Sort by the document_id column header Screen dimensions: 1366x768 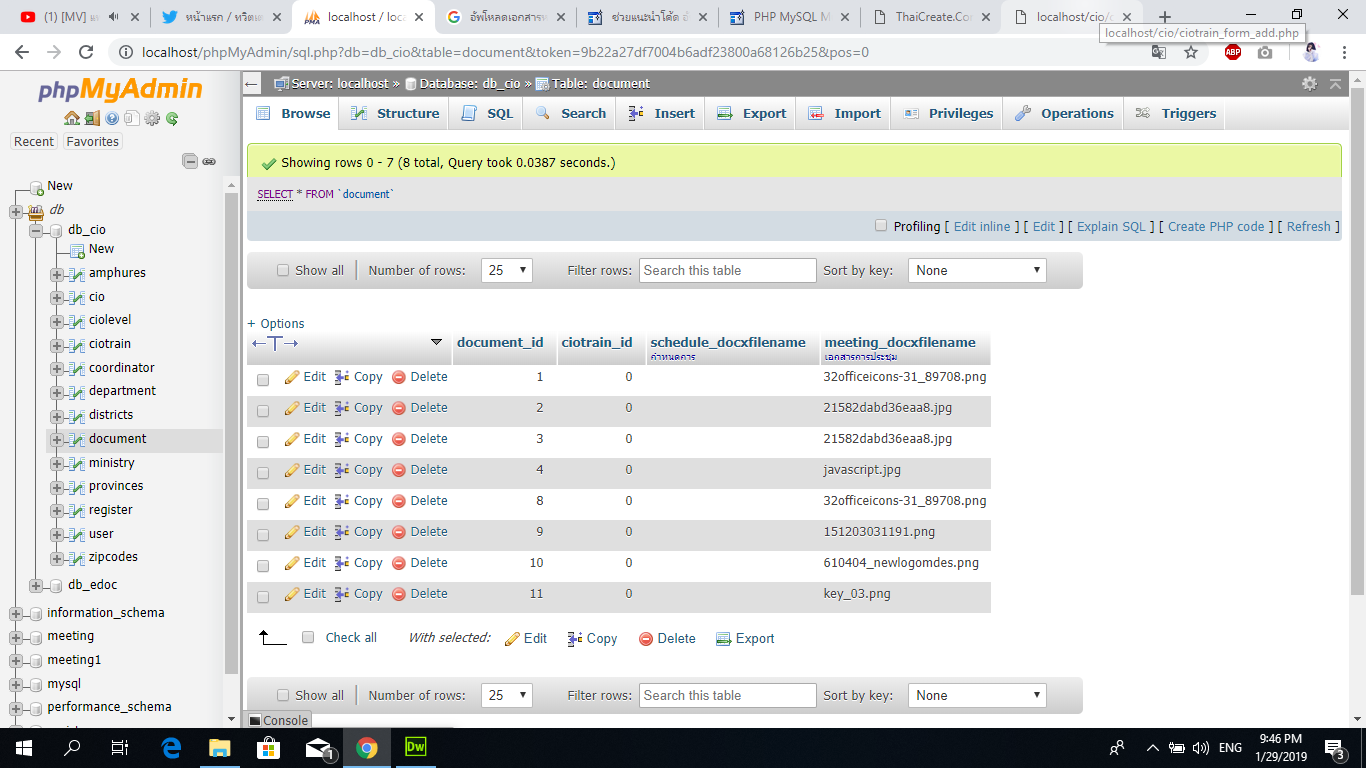[500, 342]
